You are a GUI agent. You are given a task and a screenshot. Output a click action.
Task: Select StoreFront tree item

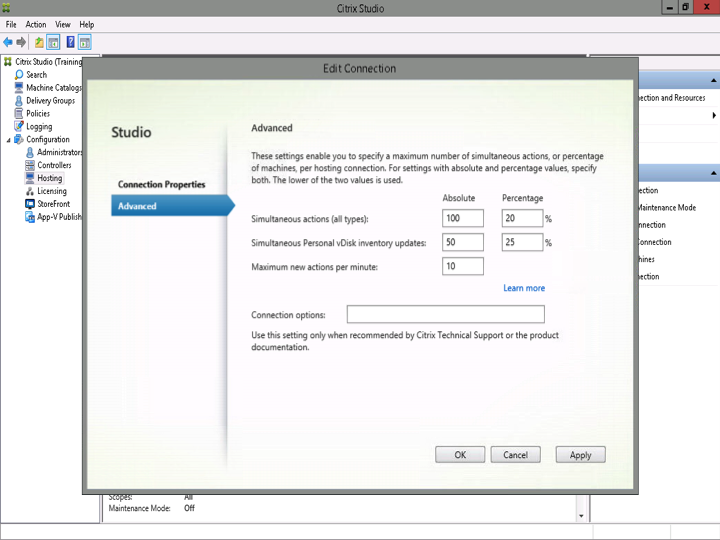point(54,204)
